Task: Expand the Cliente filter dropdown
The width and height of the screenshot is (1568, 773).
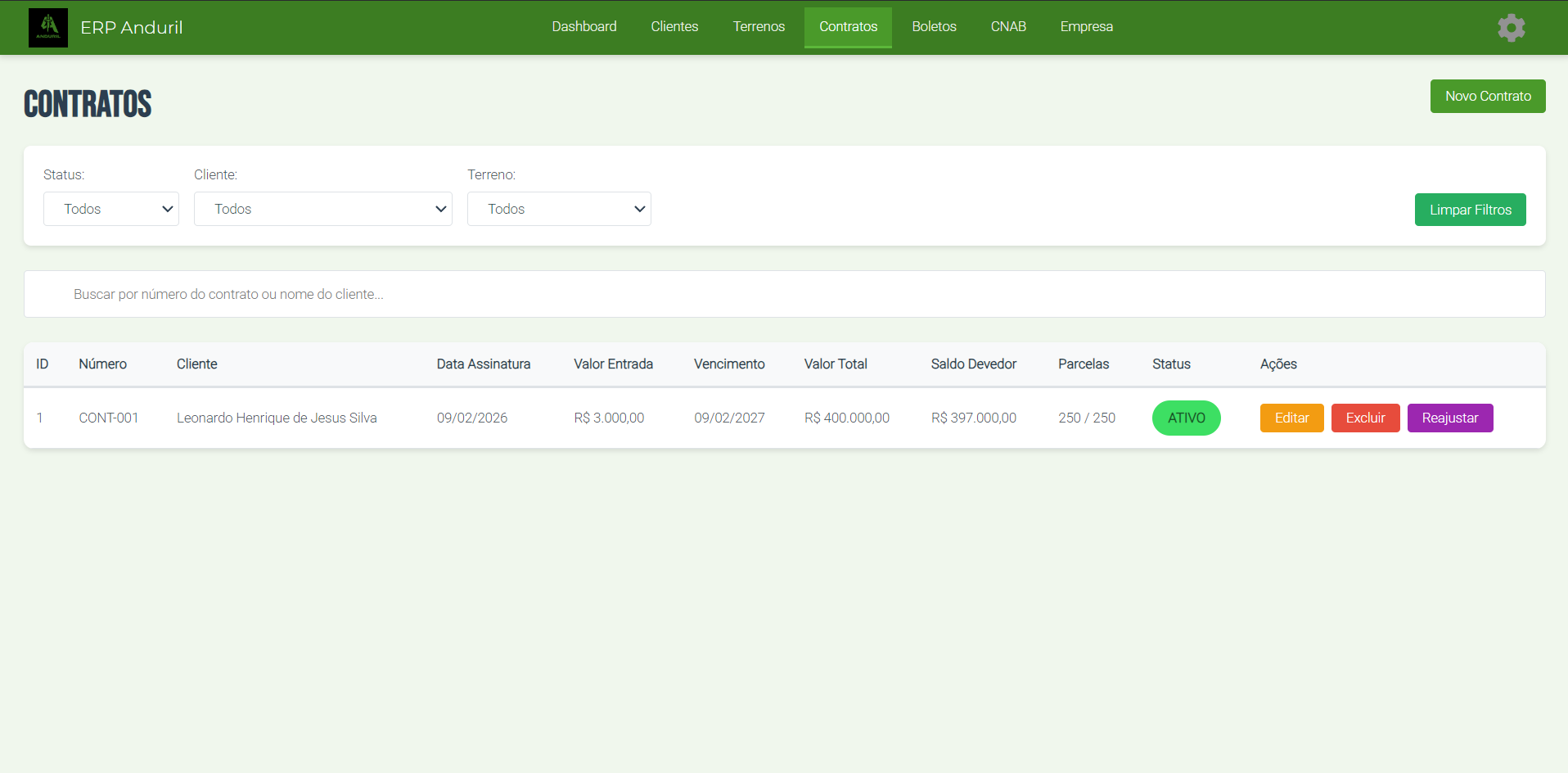Action: 322,209
